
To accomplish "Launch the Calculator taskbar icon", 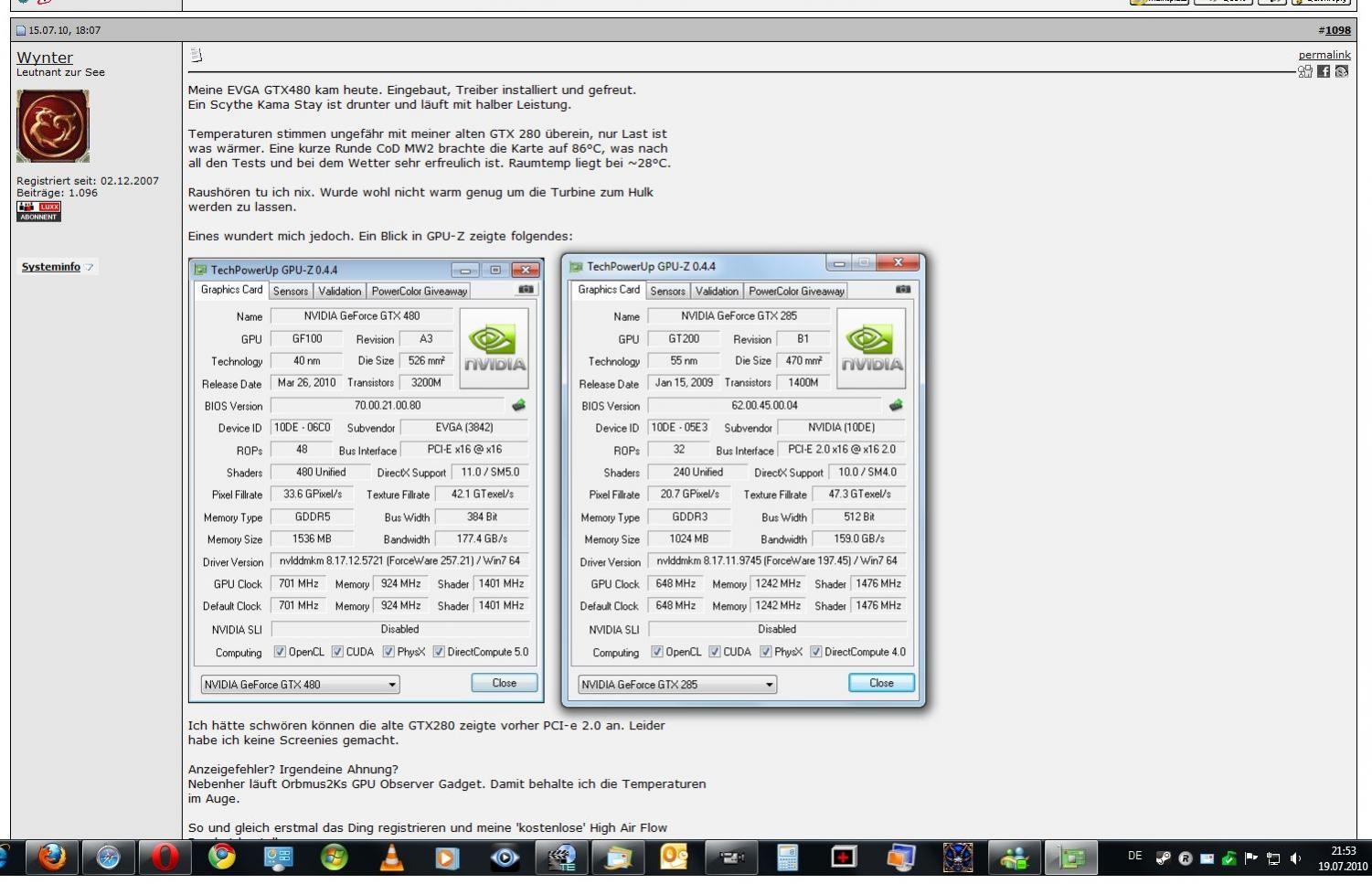I will pyautogui.click(x=787, y=857).
